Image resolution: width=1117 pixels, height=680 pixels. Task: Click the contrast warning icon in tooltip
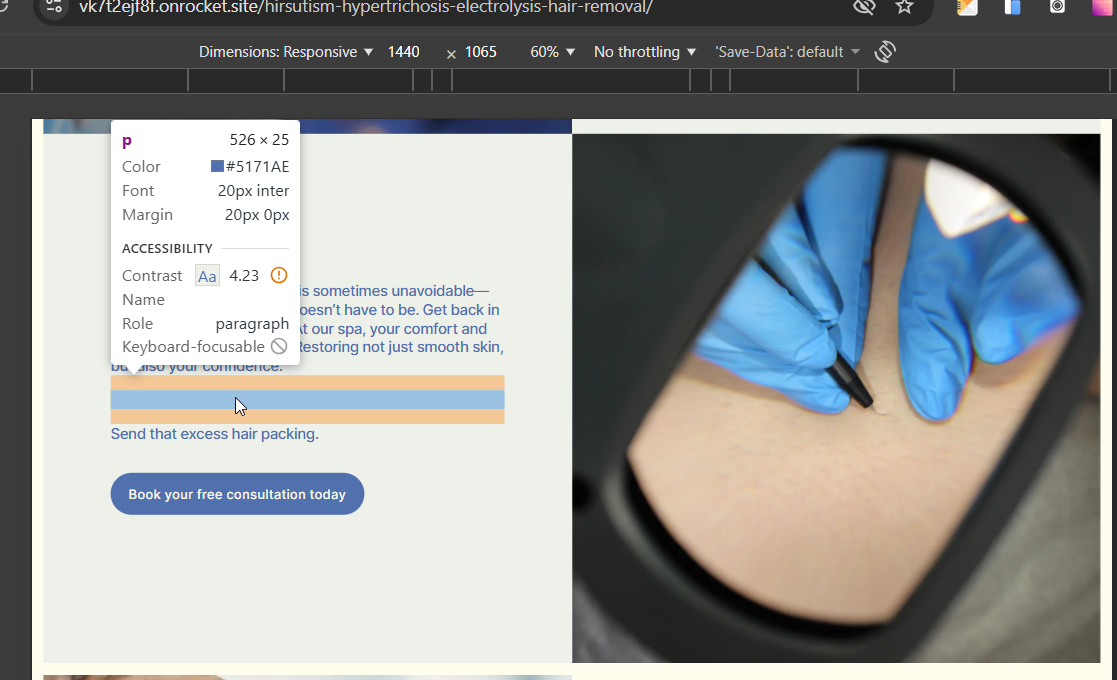coord(279,275)
